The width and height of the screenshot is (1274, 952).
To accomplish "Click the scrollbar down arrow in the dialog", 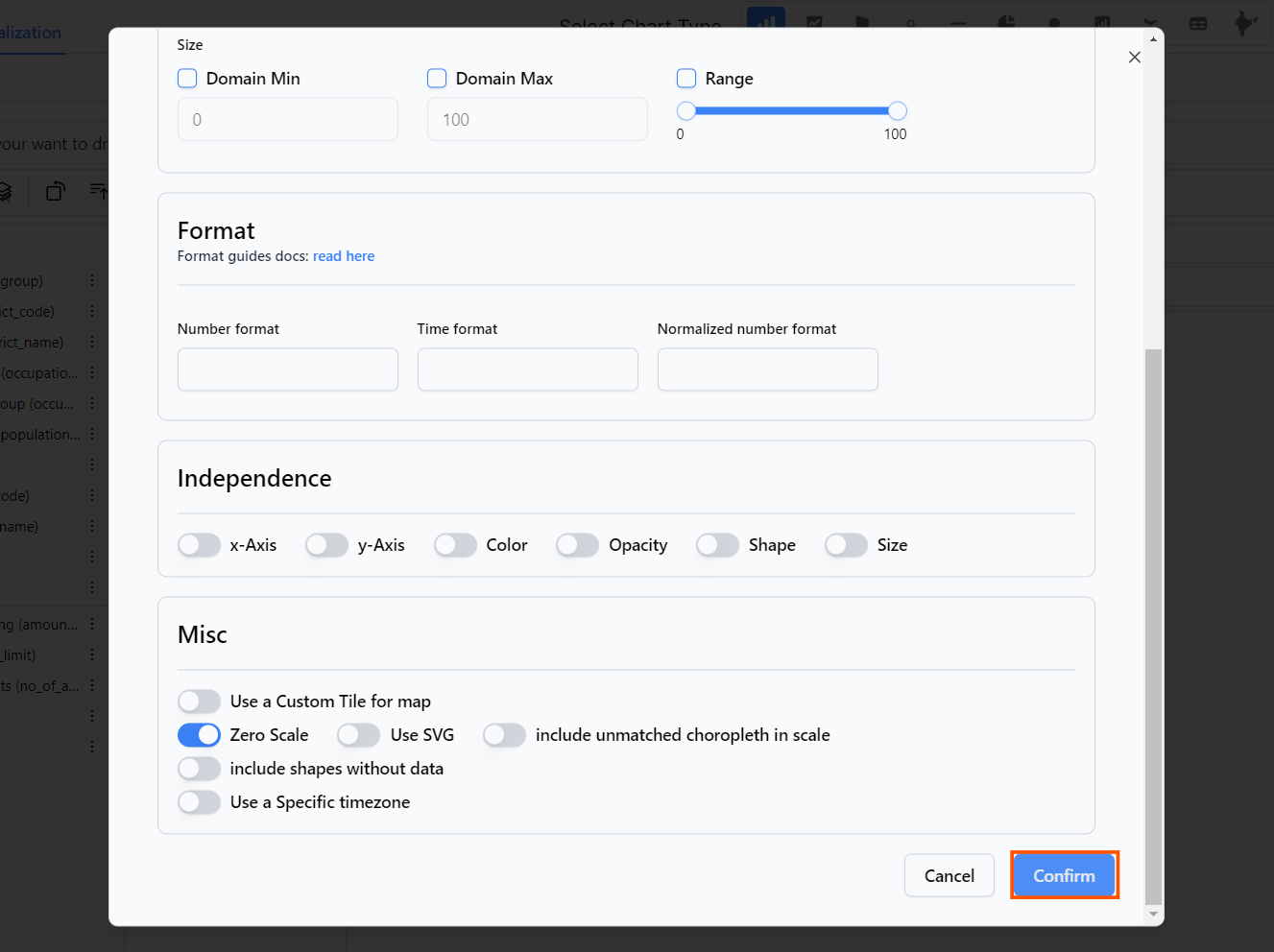I will coord(1153,914).
